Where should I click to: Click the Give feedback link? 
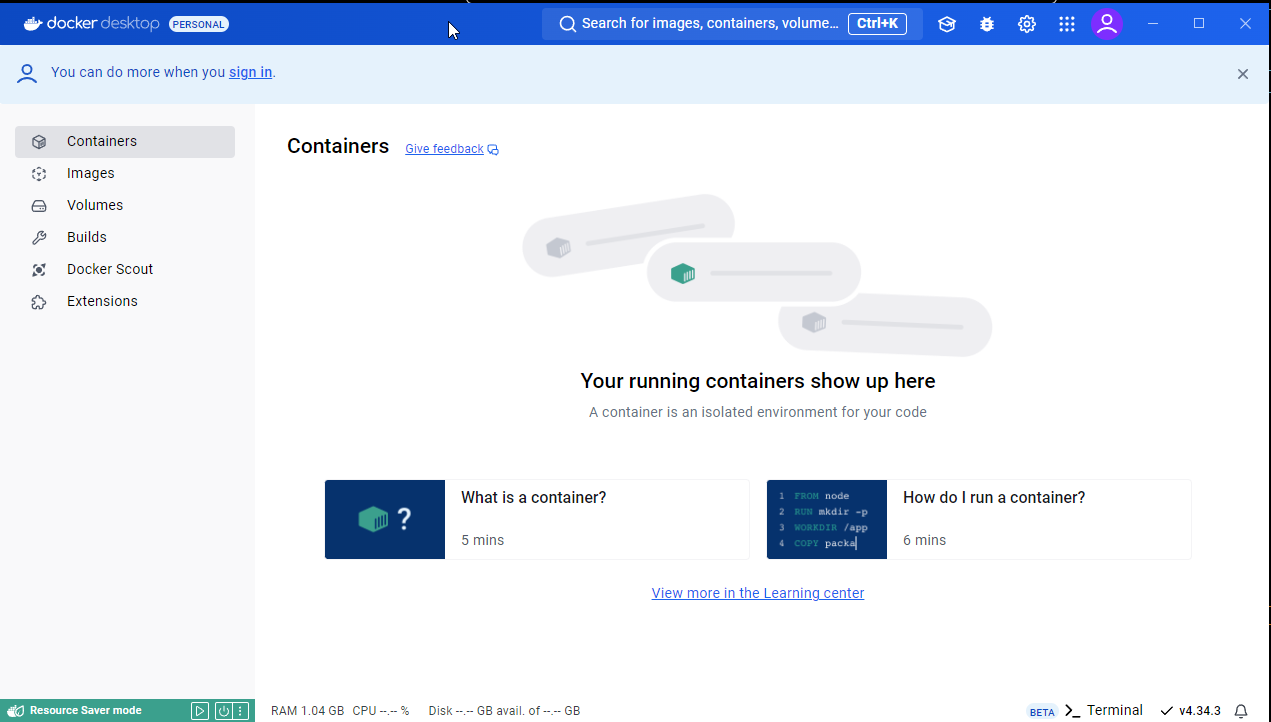tap(444, 149)
